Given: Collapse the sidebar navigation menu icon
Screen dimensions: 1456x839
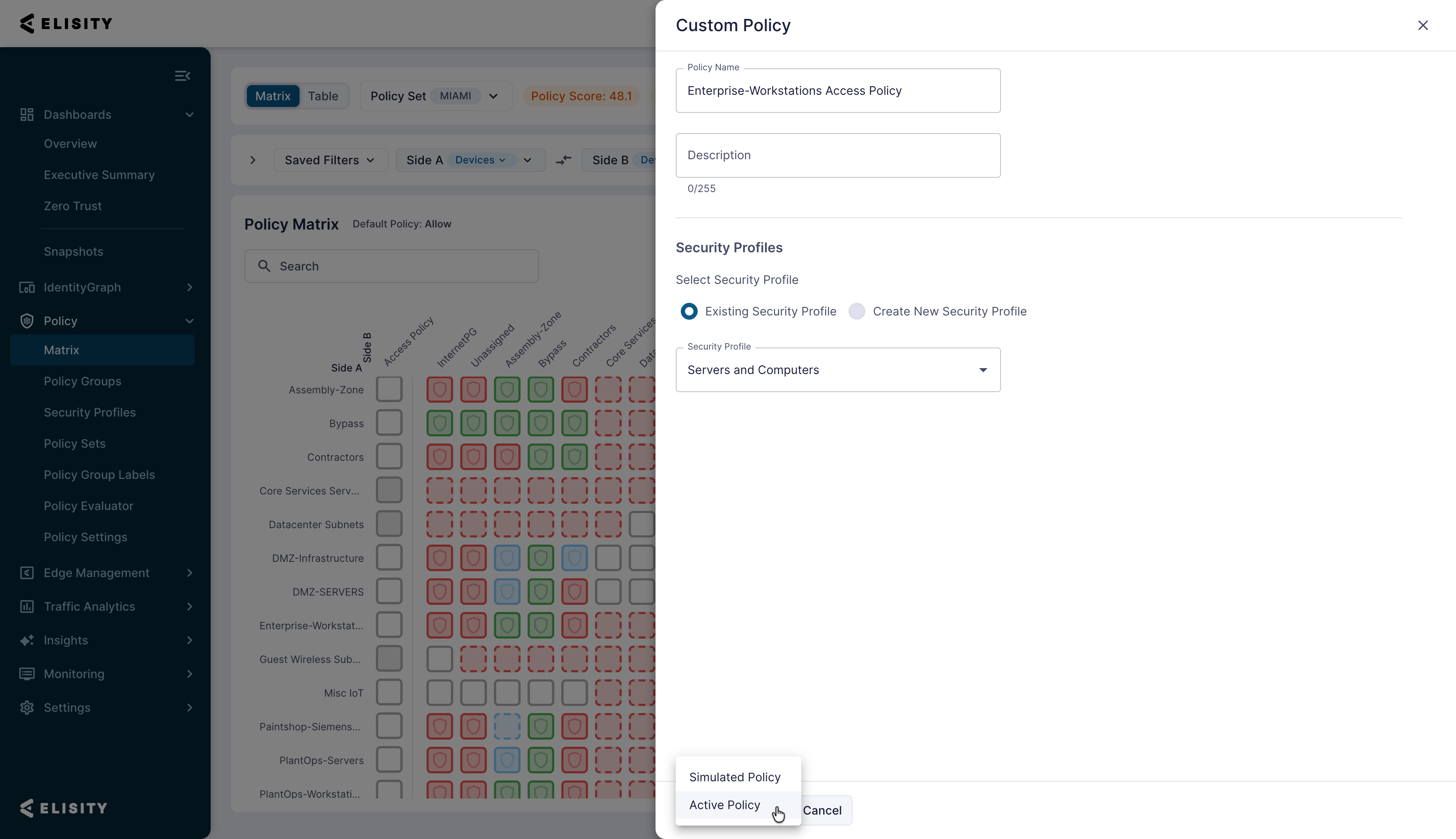Looking at the screenshot, I should click(x=182, y=76).
